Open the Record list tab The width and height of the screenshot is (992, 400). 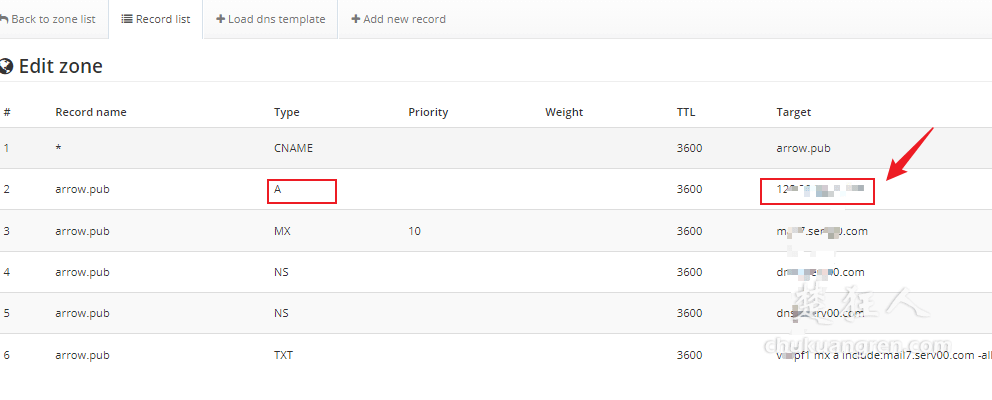pyautogui.click(x=155, y=19)
